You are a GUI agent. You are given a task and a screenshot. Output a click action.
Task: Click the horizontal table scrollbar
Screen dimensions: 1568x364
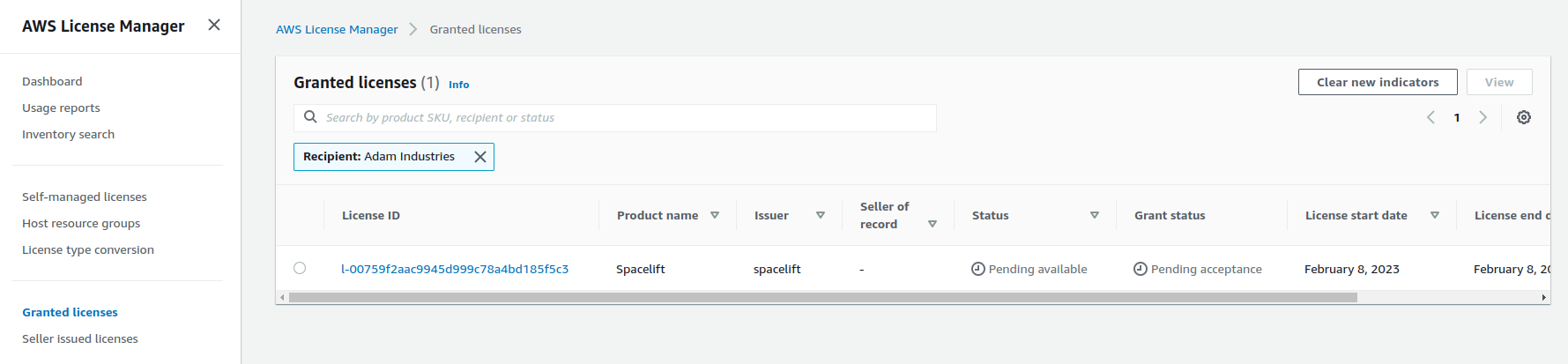(x=822, y=298)
